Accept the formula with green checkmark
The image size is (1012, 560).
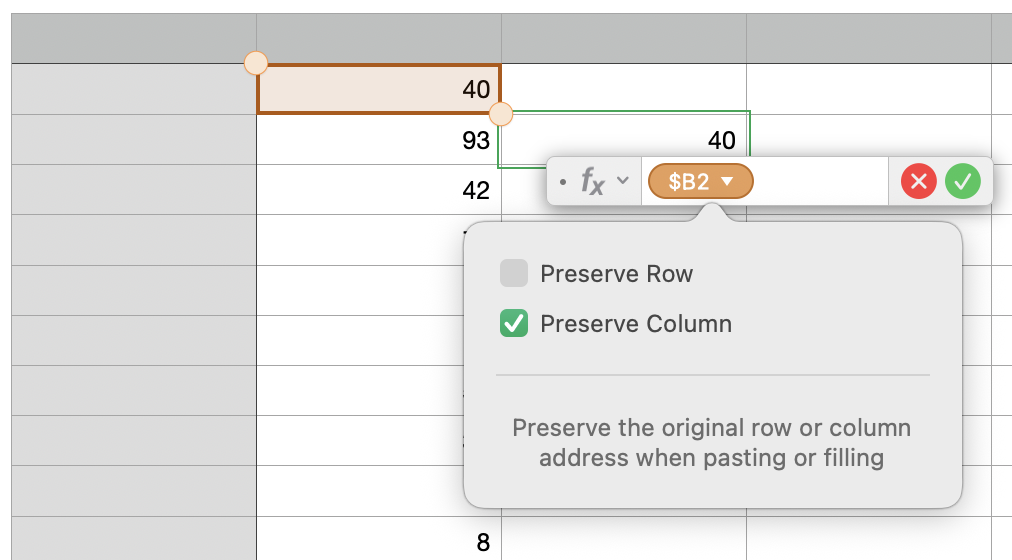click(x=963, y=181)
